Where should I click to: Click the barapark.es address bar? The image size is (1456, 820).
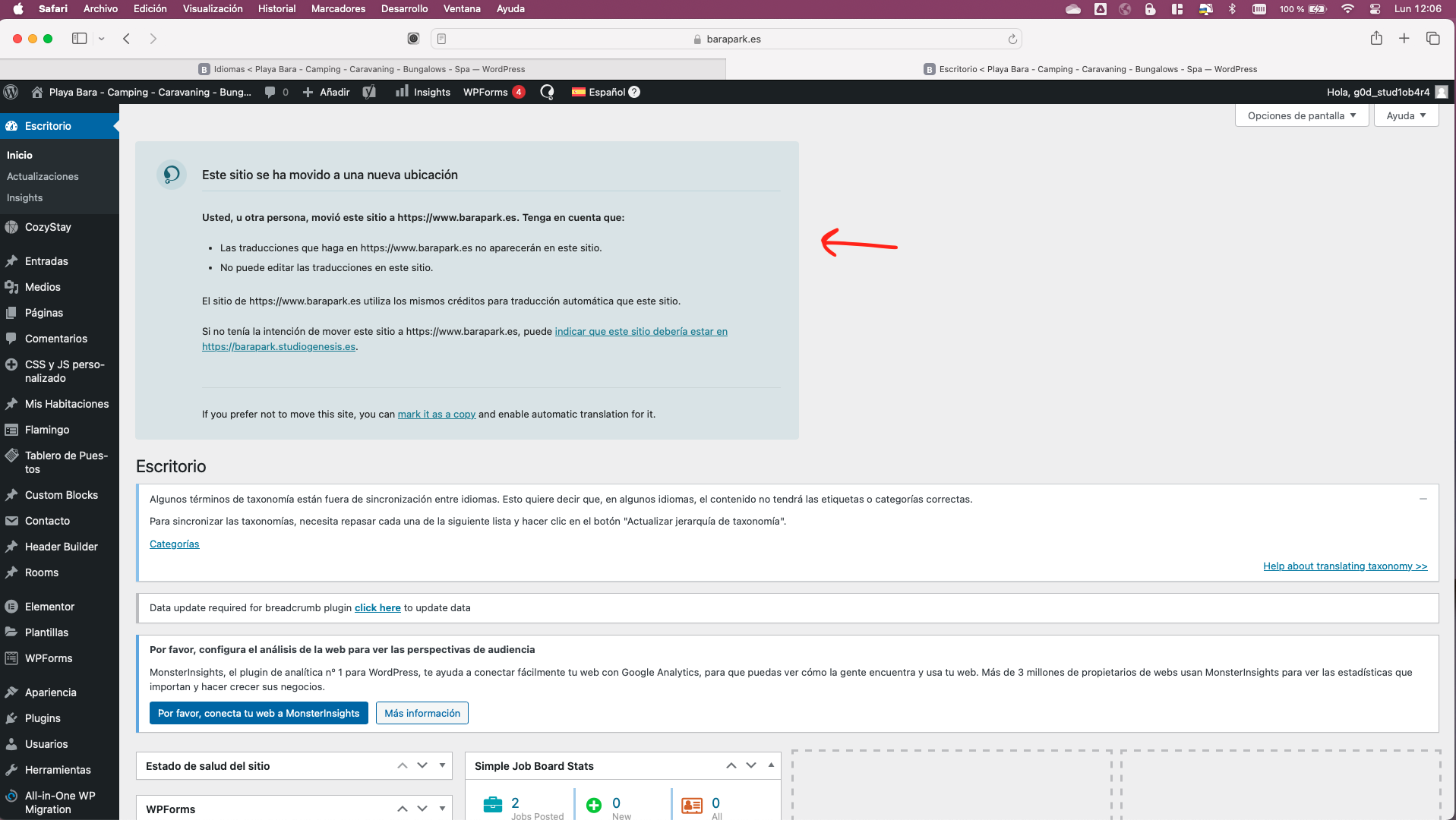pyautogui.click(x=726, y=39)
